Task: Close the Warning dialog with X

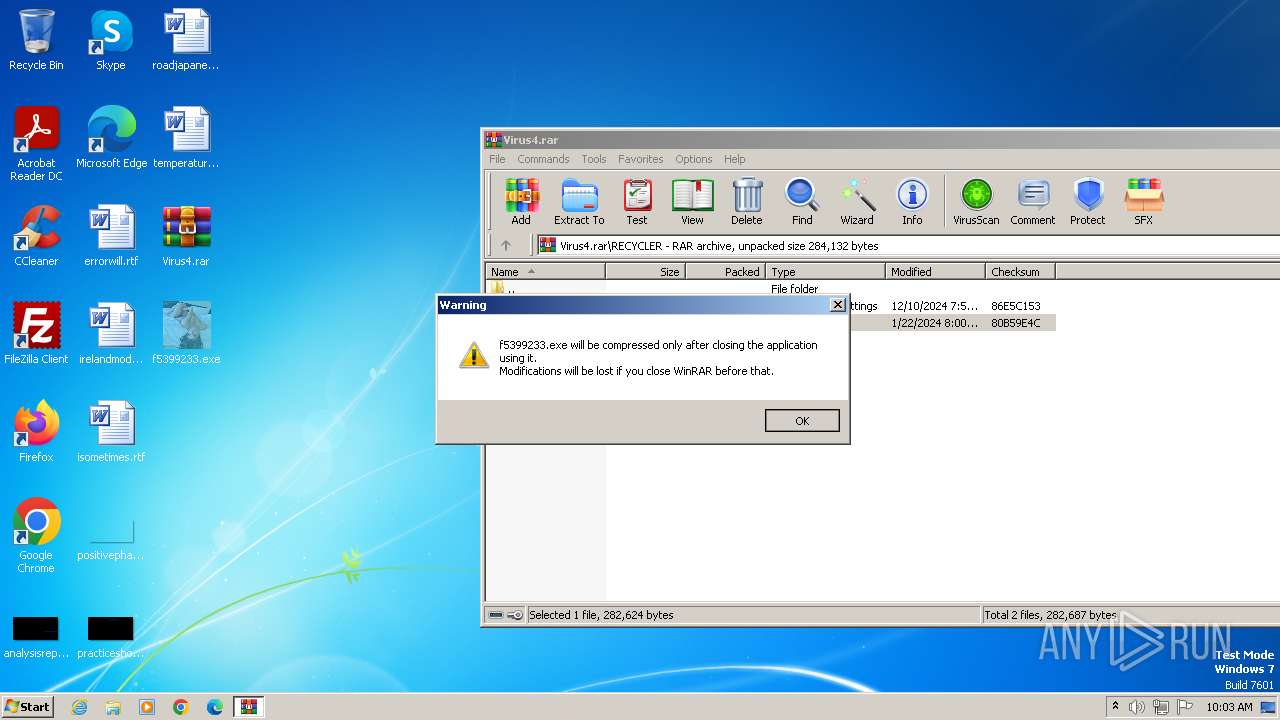Action: pyautogui.click(x=838, y=305)
